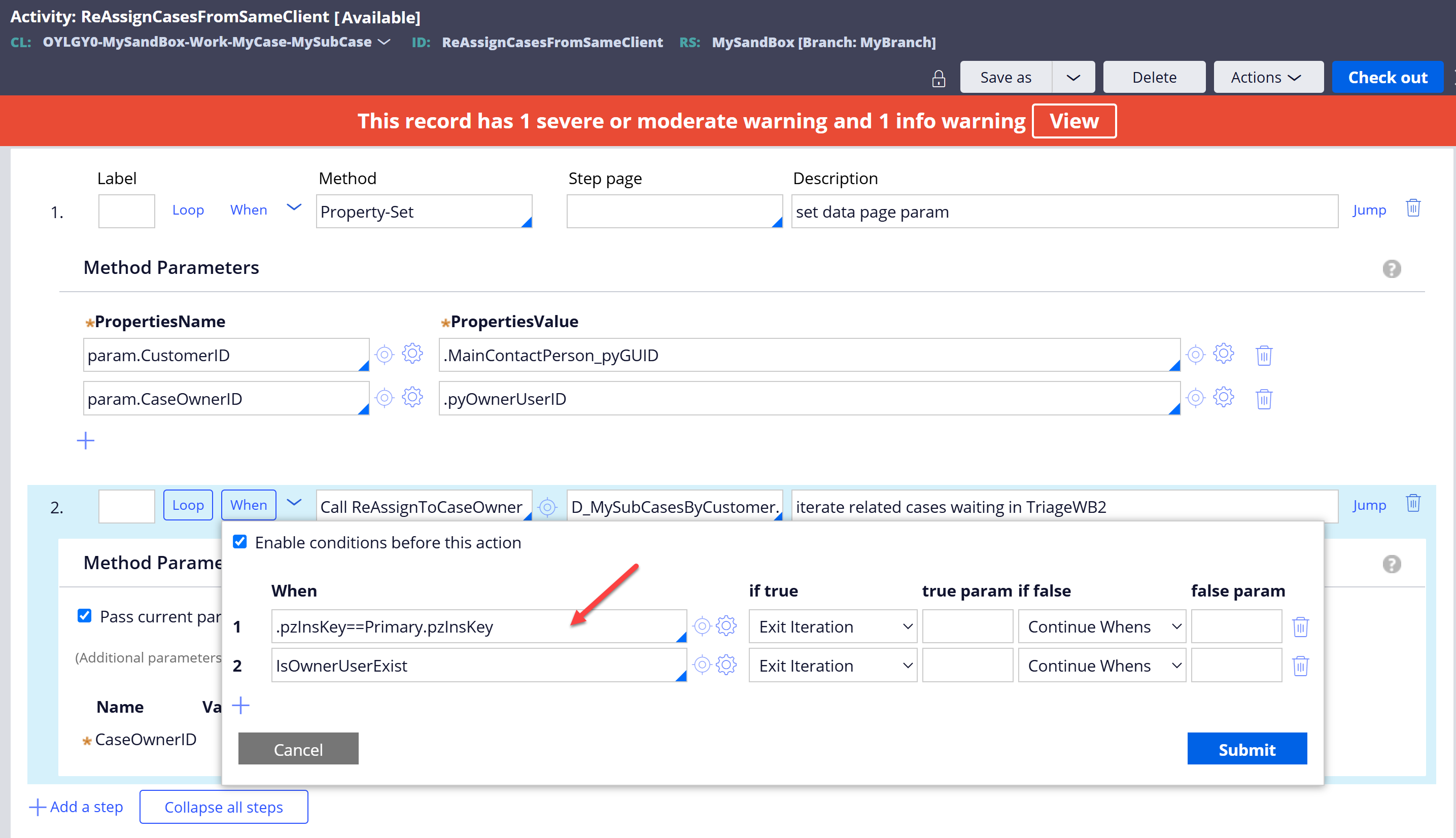The height and width of the screenshot is (838, 1456).
Task: Open the Actions menu
Action: click(x=1268, y=77)
